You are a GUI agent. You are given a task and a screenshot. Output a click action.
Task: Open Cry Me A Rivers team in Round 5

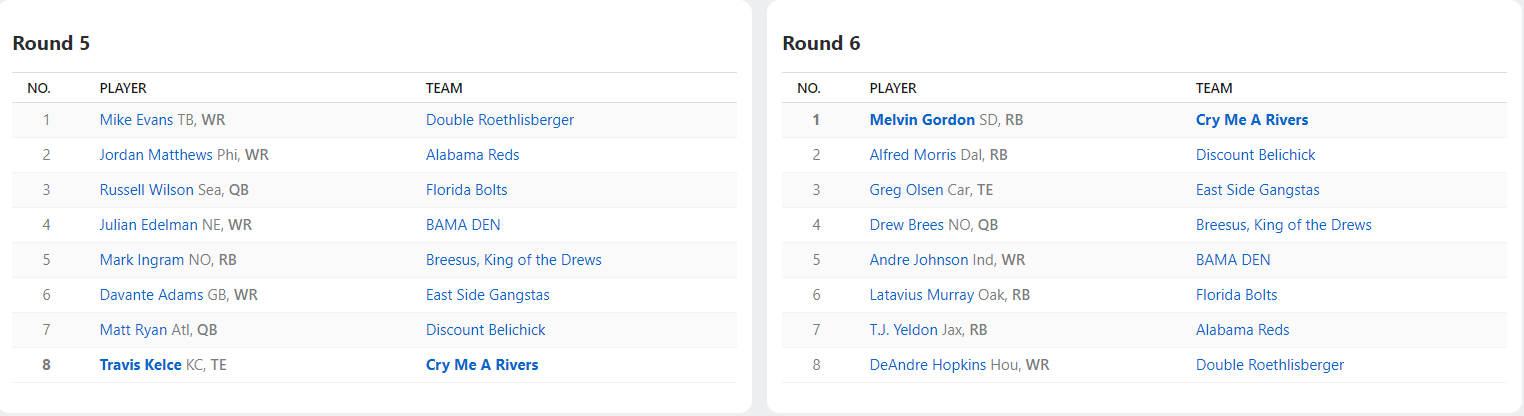pyautogui.click(x=482, y=365)
